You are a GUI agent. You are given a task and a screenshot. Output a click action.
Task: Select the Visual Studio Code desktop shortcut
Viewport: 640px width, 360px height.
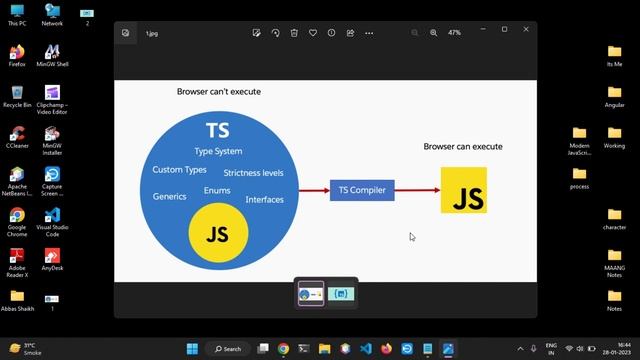[x=52, y=222]
